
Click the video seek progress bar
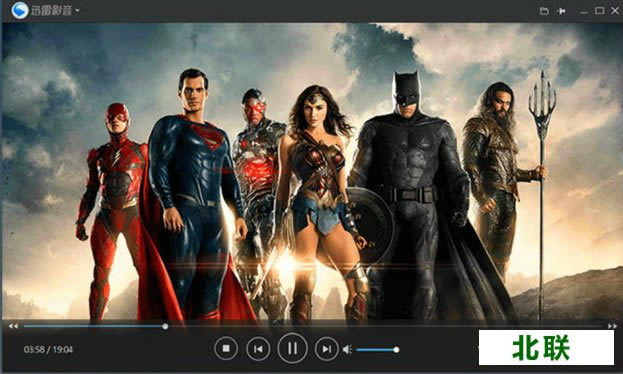click(314, 326)
